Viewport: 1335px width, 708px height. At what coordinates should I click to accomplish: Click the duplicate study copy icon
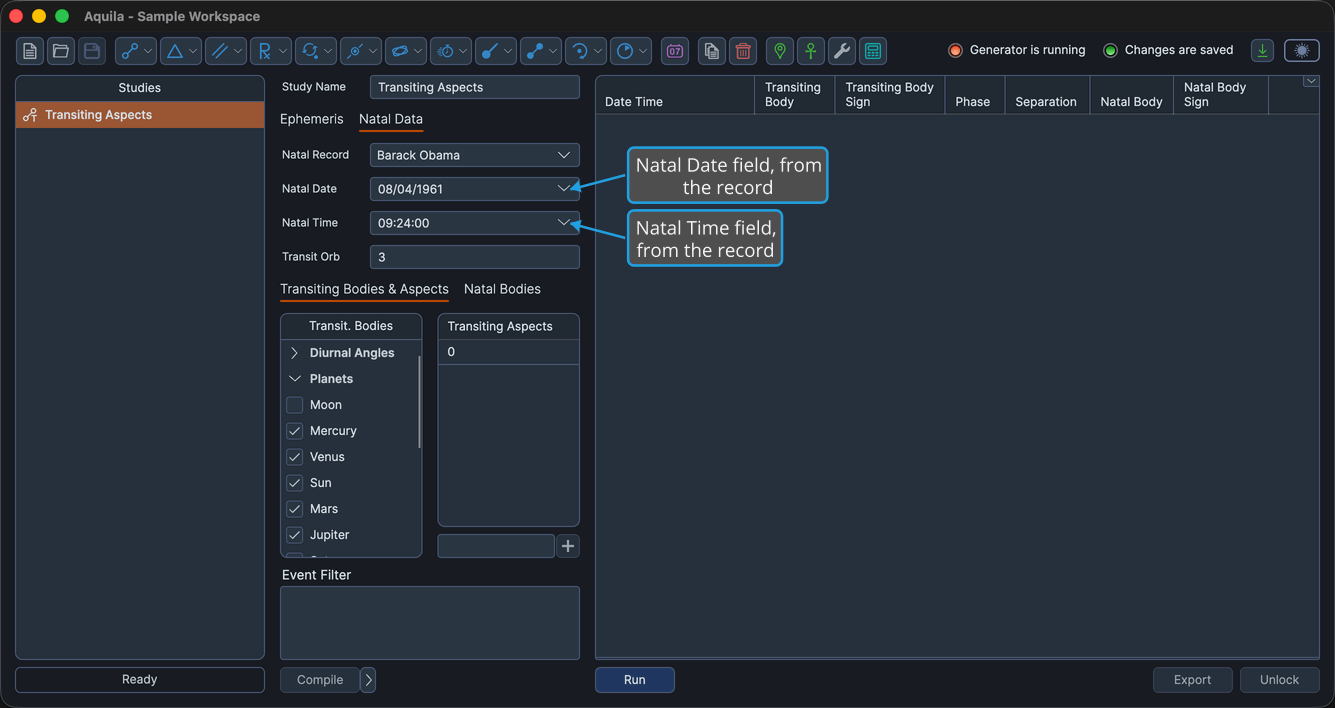(712, 51)
